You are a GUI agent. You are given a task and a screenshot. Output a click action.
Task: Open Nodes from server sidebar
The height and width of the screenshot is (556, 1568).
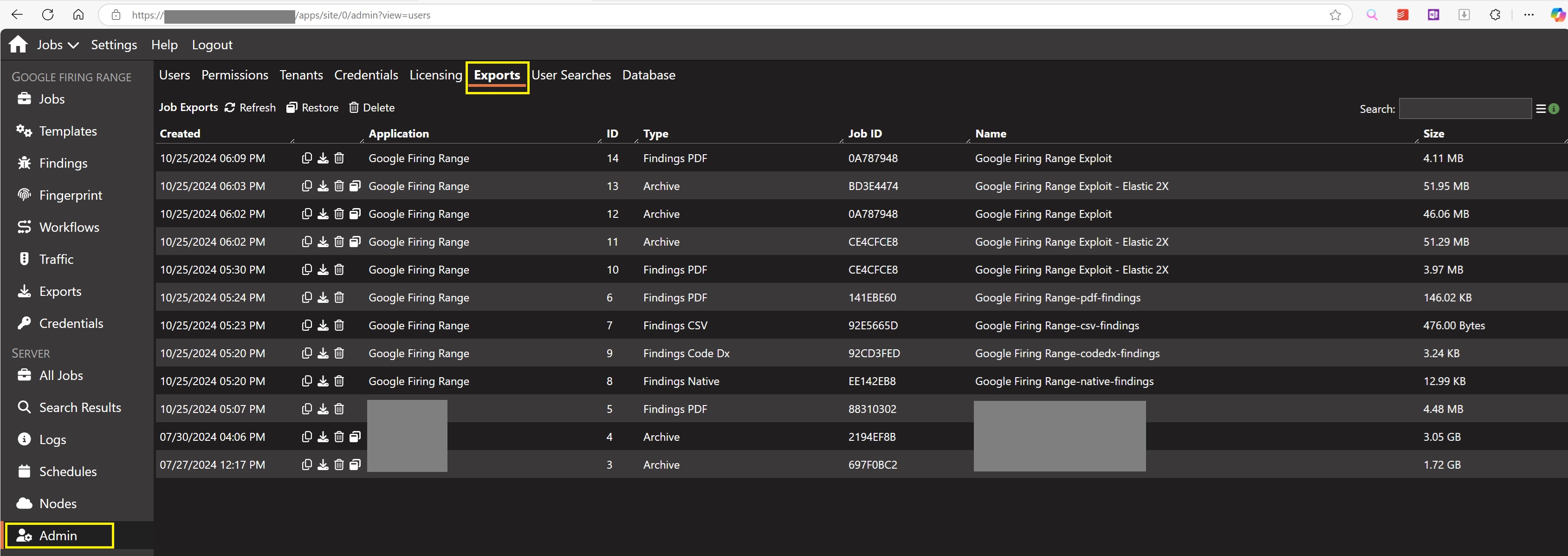(57, 504)
